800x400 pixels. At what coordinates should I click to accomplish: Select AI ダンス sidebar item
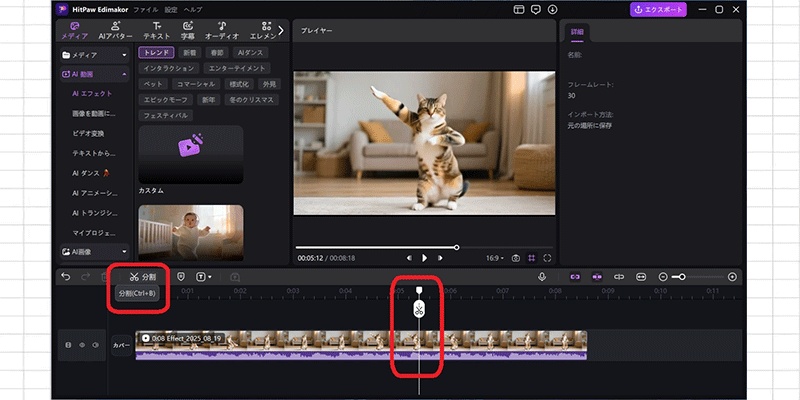[x=91, y=173]
